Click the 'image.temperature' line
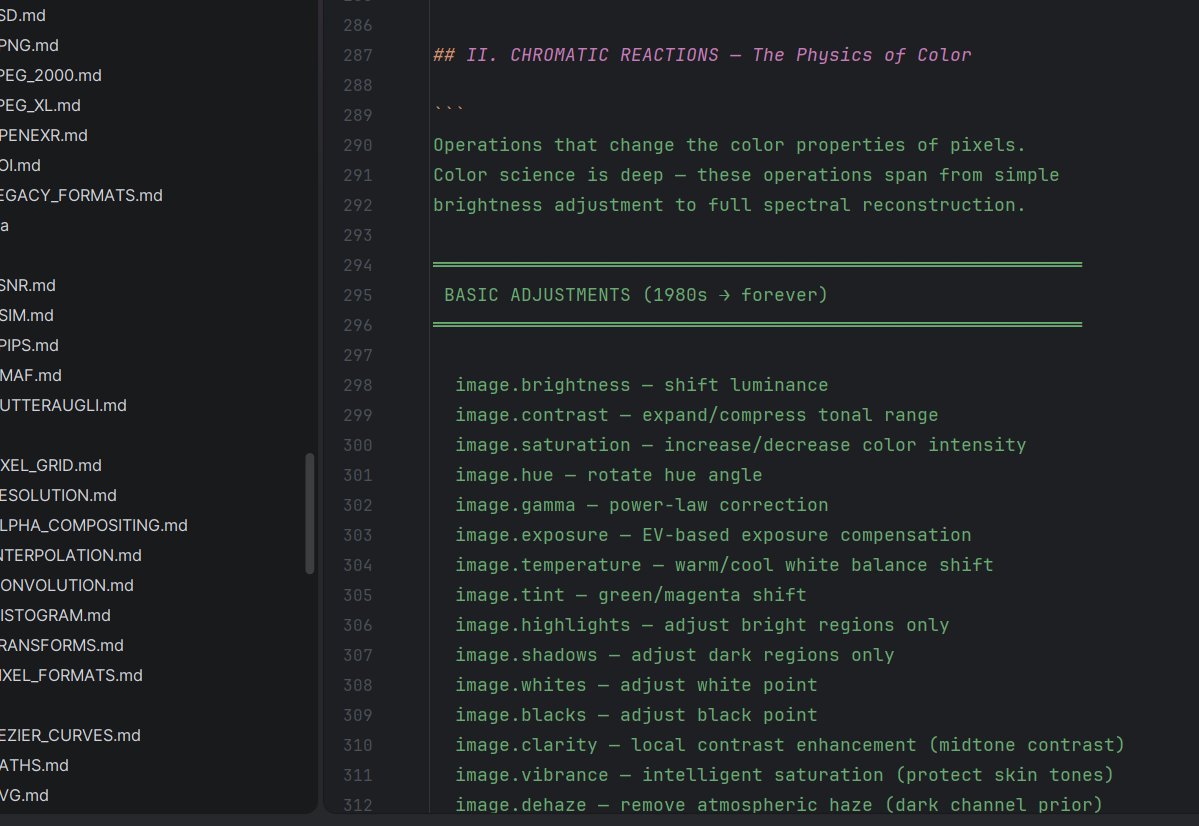This screenshot has height=826, width=1199. click(x=724, y=565)
